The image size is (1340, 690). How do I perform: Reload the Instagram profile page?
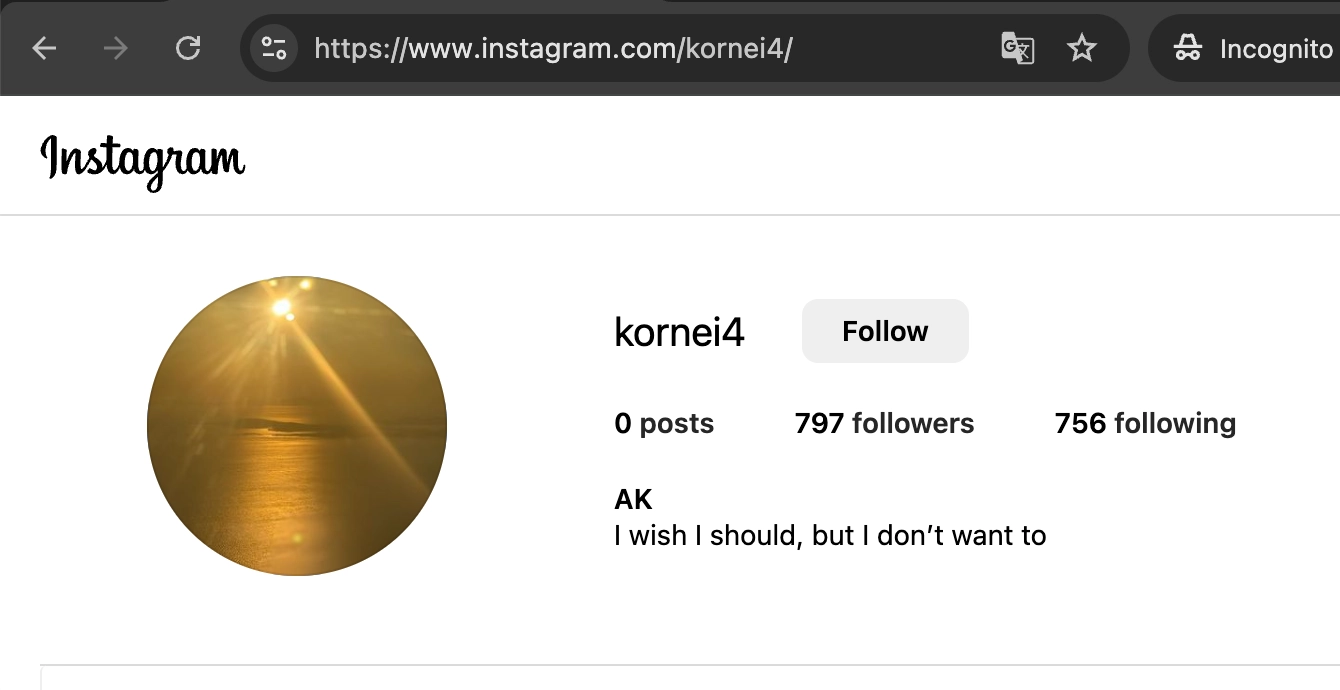[188, 47]
